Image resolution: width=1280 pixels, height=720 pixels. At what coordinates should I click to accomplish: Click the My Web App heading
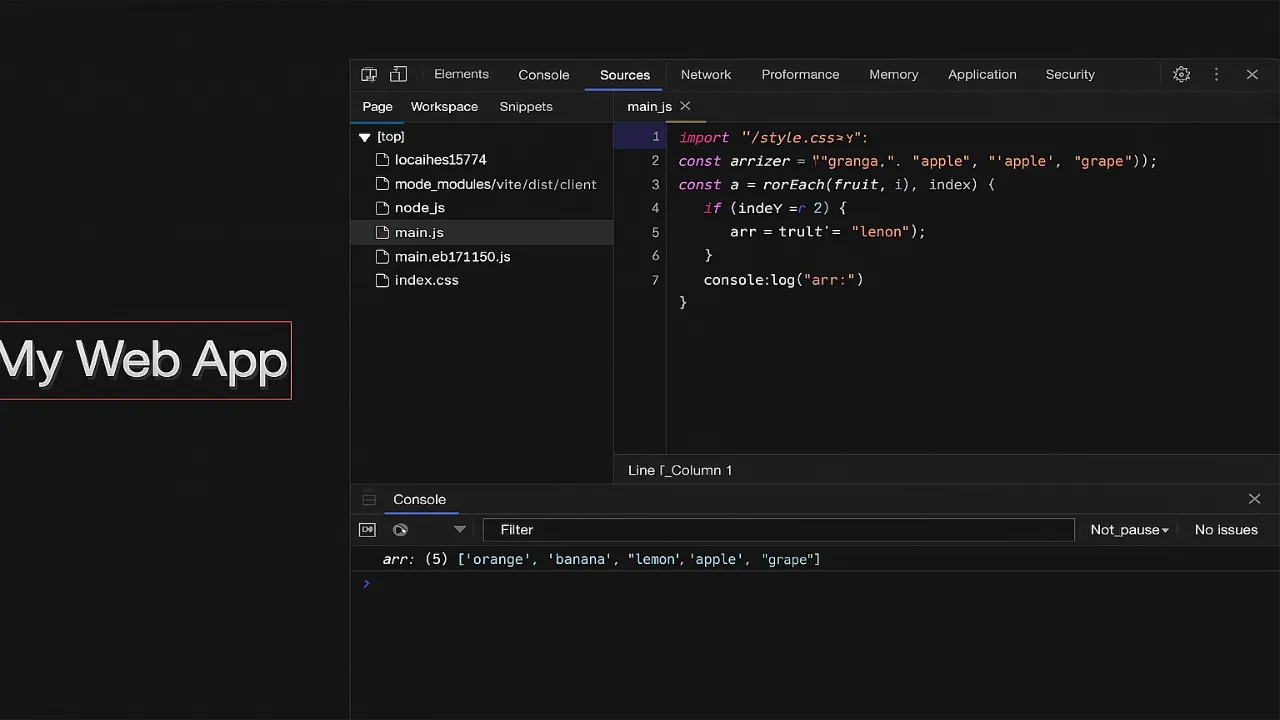pyautogui.click(x=144, y=360)
